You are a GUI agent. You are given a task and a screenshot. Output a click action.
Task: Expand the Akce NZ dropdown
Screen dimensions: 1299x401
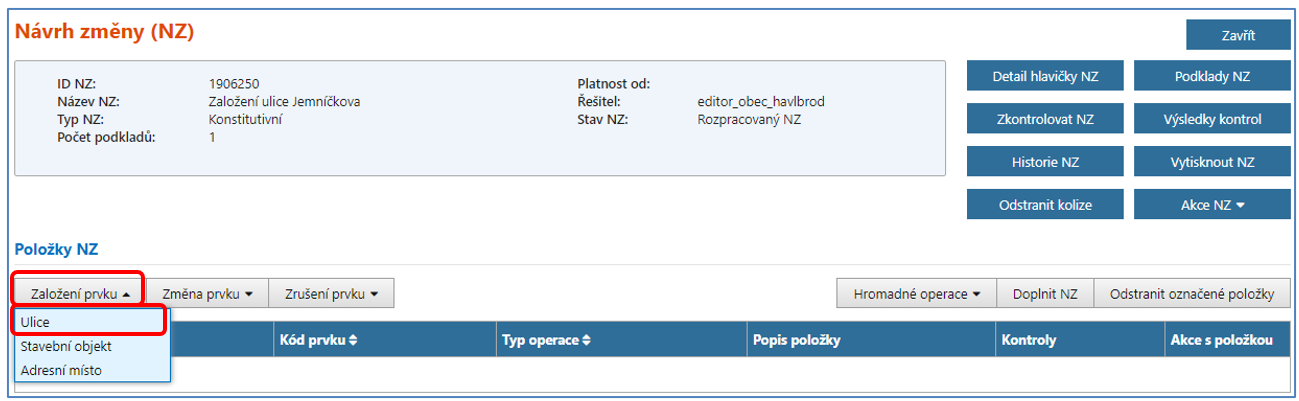tap(1211, 205)
